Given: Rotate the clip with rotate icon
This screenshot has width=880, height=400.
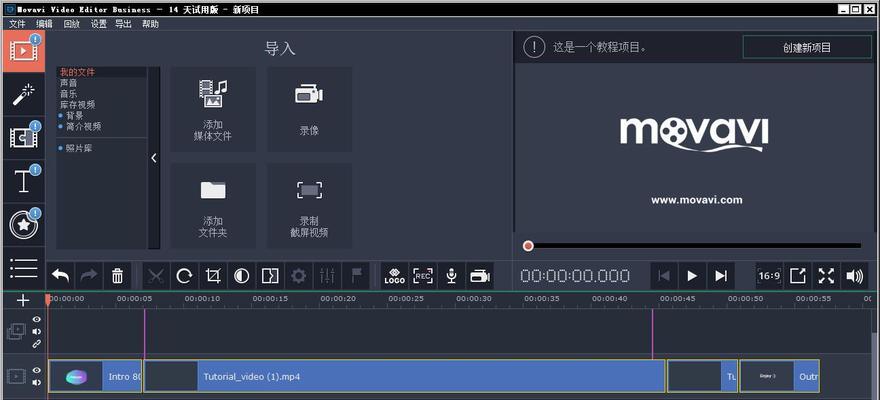Looking at the screenshot, I should [x=185, y=275].
